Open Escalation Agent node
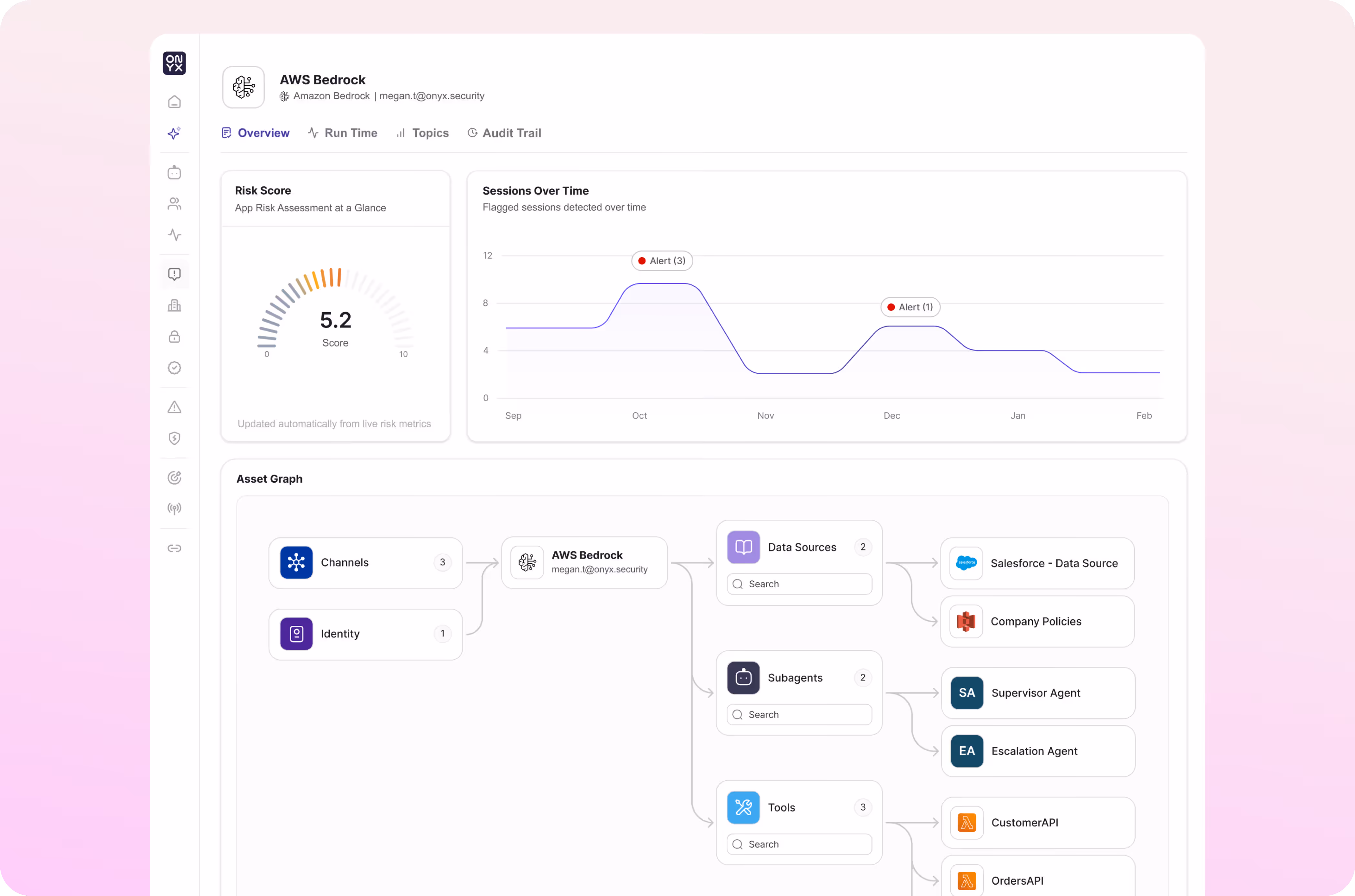The width and height of the screenshot is (1355, 896). (x=1038, y=751)
